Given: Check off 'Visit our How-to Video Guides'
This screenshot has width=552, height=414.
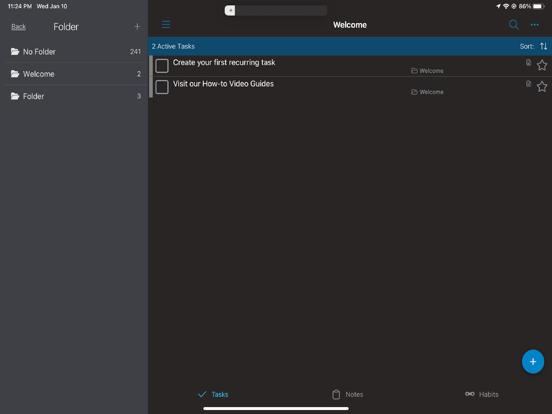Looking at the screenshot, I should [162, 87].
